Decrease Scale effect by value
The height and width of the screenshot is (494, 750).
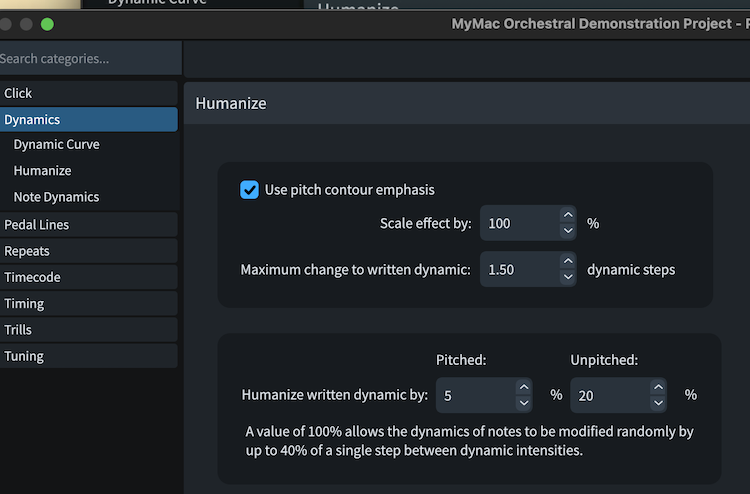[568, 231]
